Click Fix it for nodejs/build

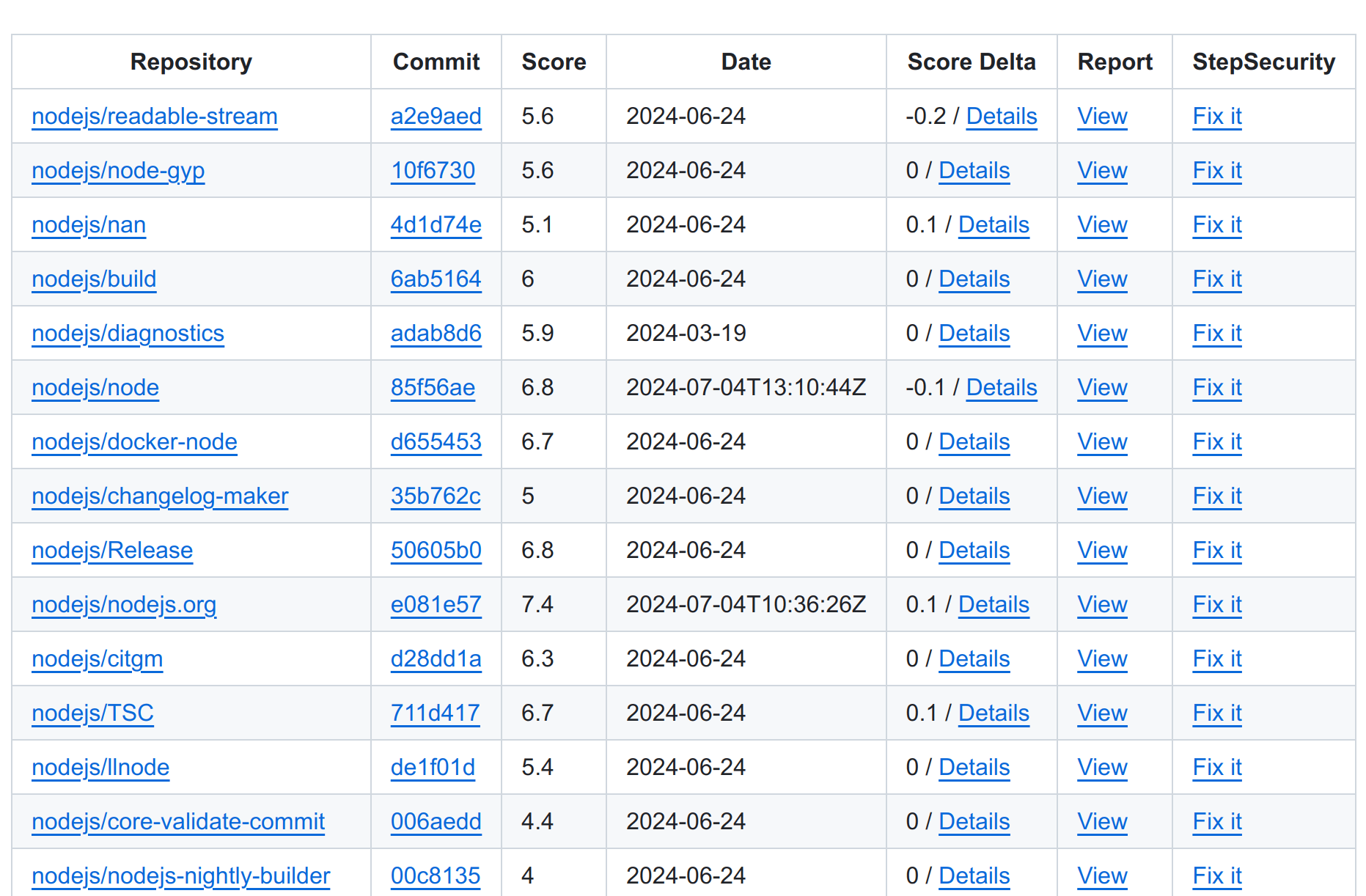[x=1216, y=279]
